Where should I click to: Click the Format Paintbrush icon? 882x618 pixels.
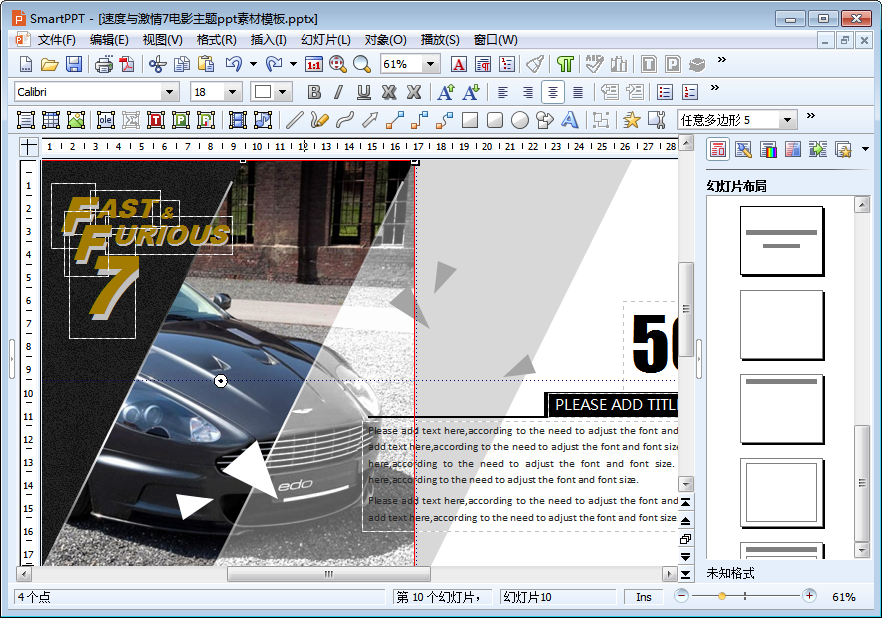[x=535, y=64]
